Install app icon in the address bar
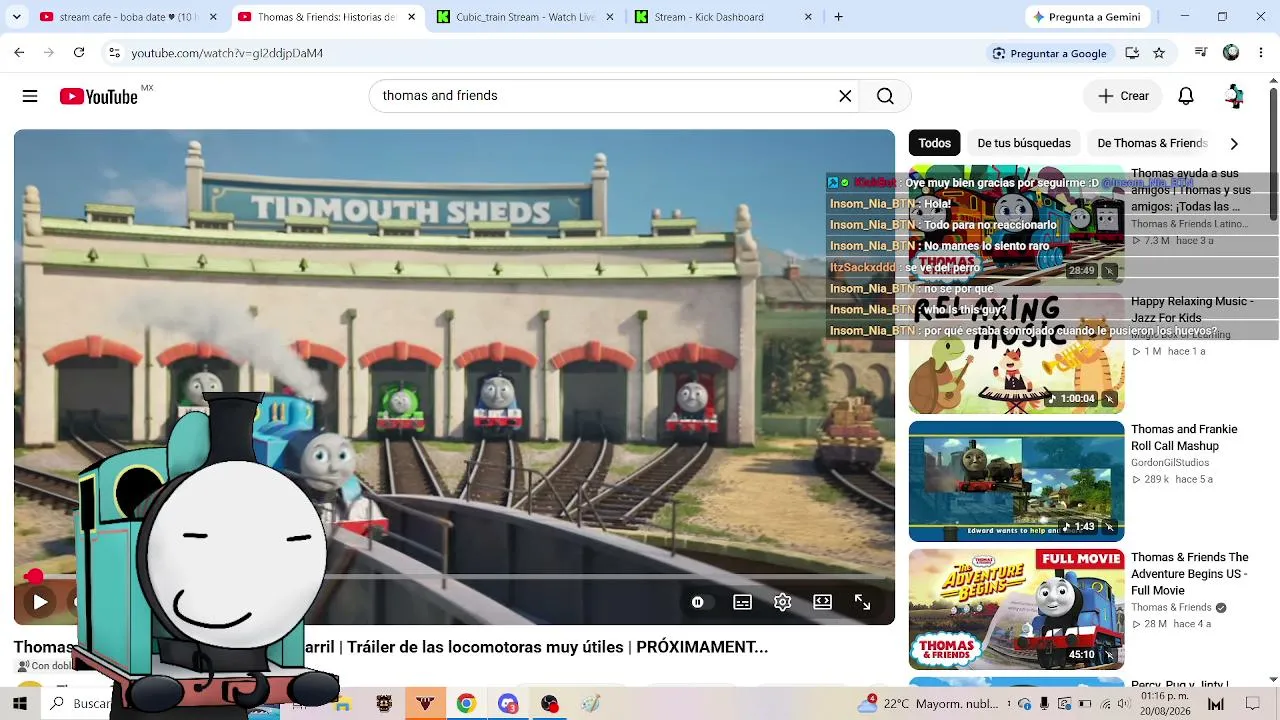 [1132, 53]
